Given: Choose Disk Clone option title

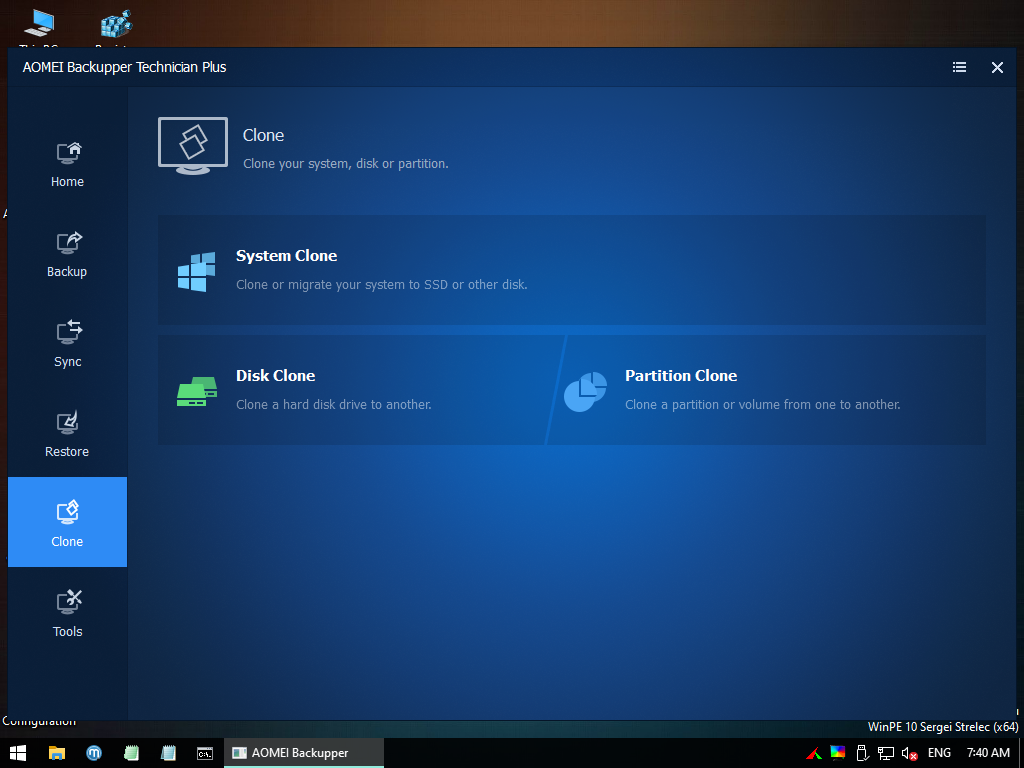Looking at the screenshot, I should [x=275, y=376].
